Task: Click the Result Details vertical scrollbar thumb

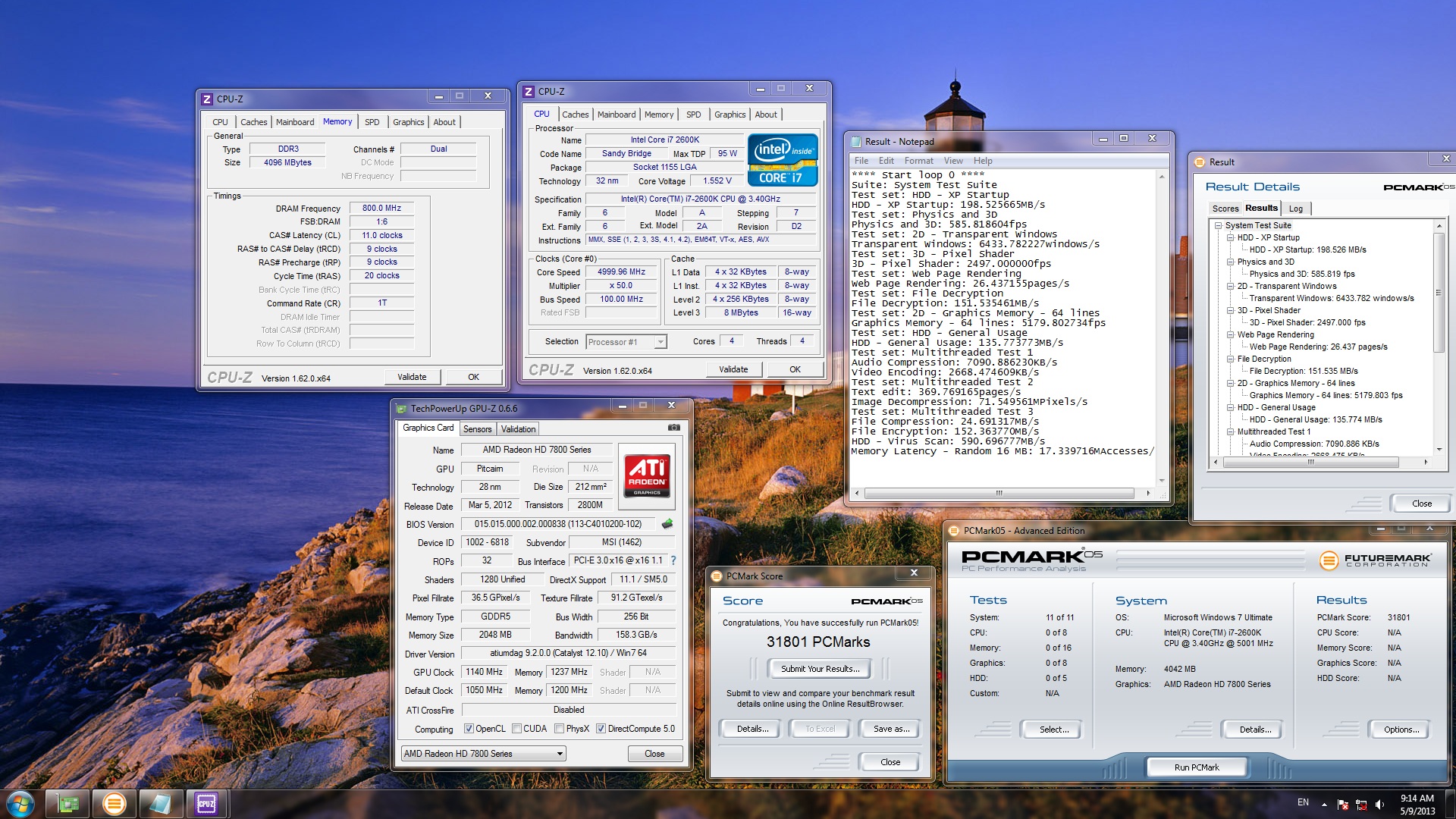Action: 1439,292
